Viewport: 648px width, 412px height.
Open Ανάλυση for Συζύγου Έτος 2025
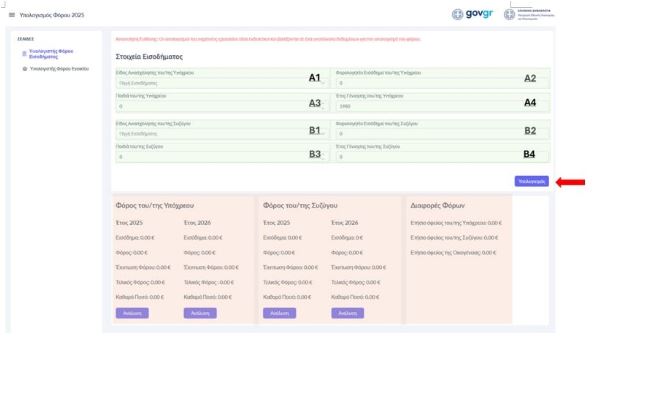click(x=278, y=313)
